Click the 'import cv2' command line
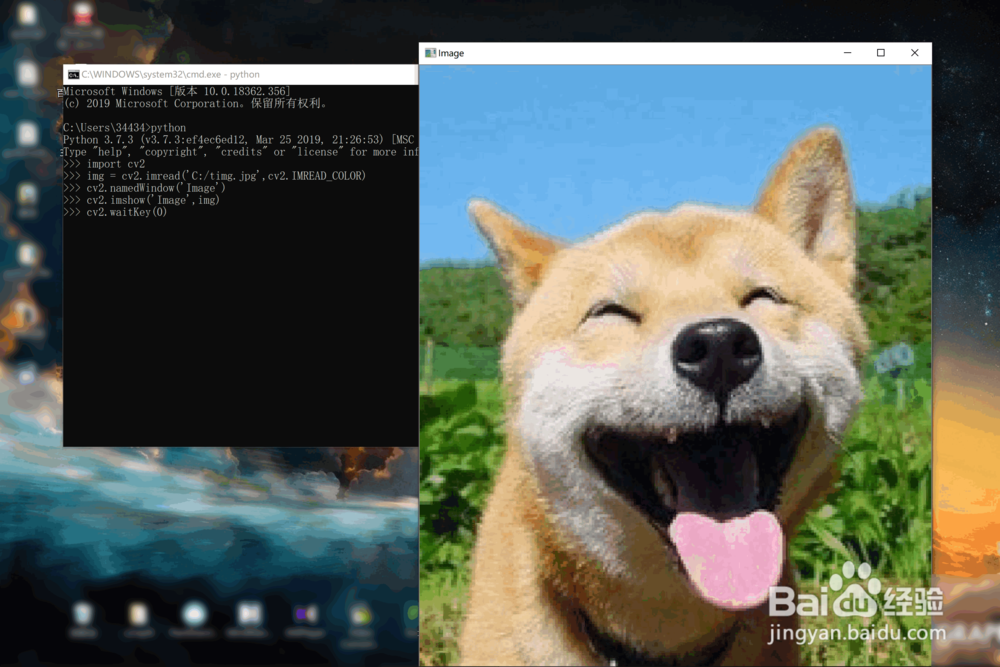This screenshot has height=667, width=1000. coord(104,165)
